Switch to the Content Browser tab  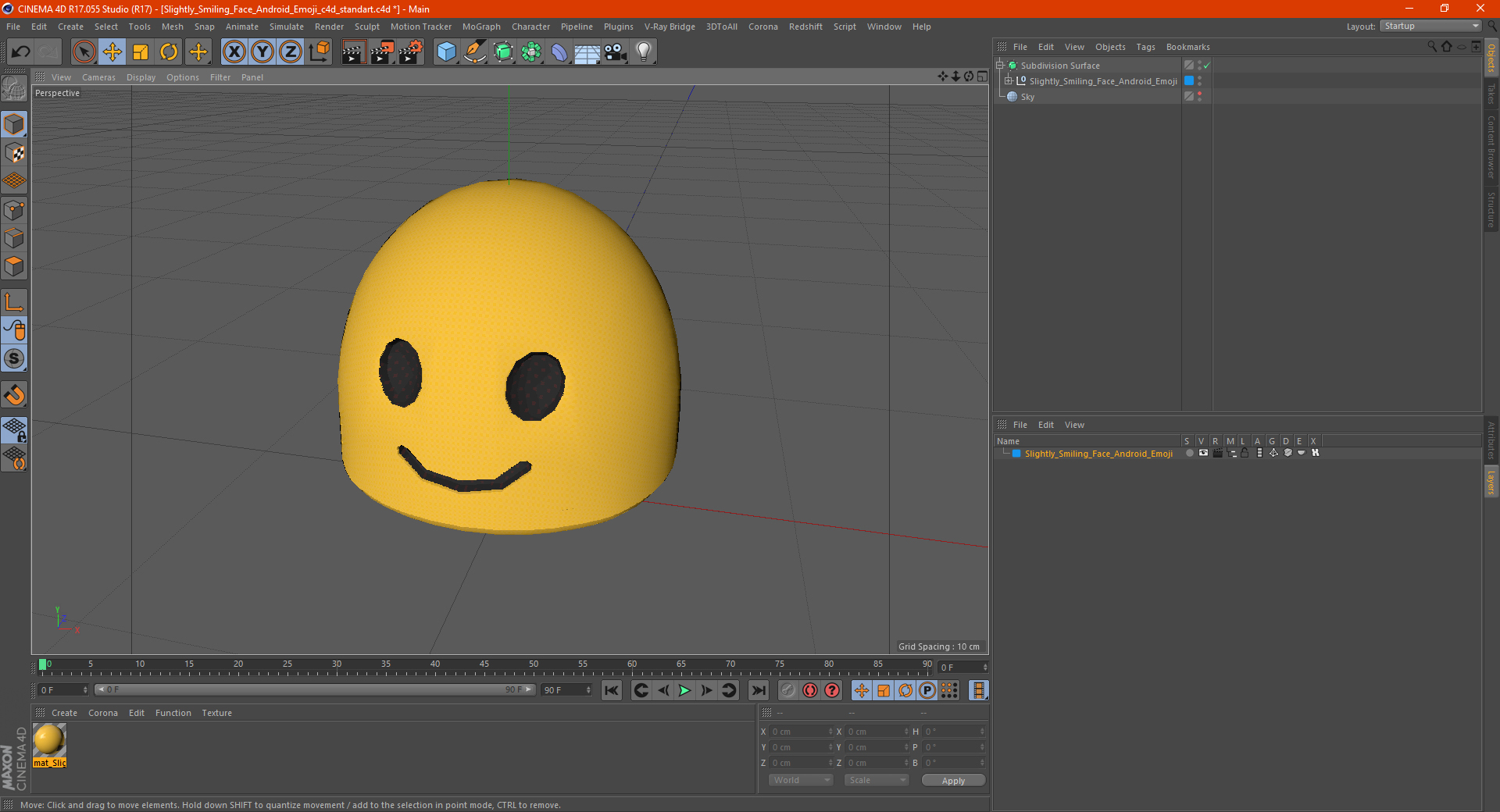tap(1491, 147)
